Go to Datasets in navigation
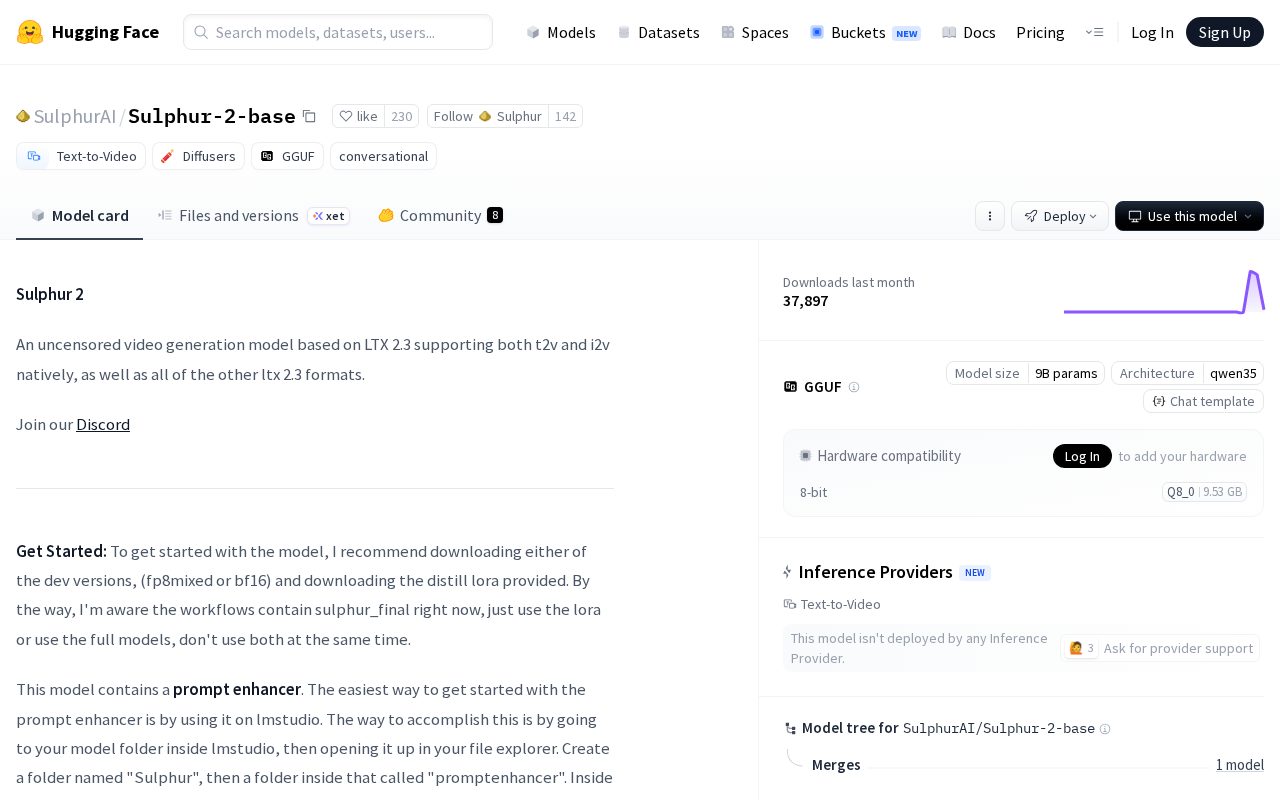This screenshot has height=800, width=1280. click(x=659, y=32)
